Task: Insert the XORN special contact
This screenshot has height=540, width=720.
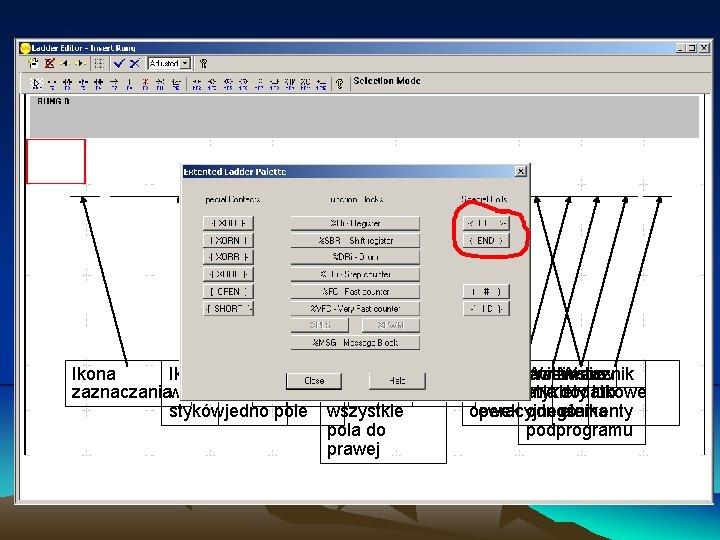Action: pos(228,240)
